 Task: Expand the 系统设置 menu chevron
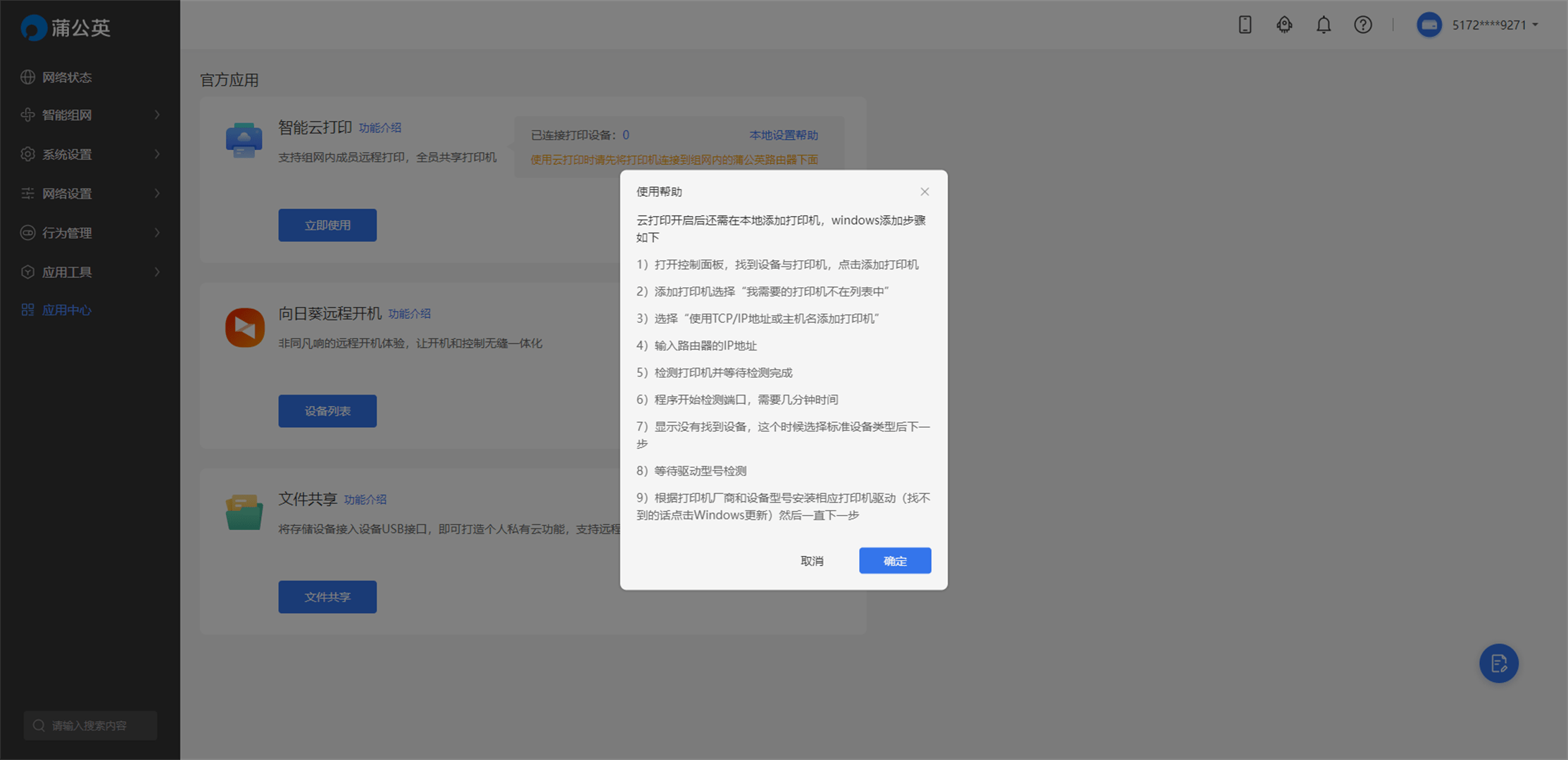point(157,154)
